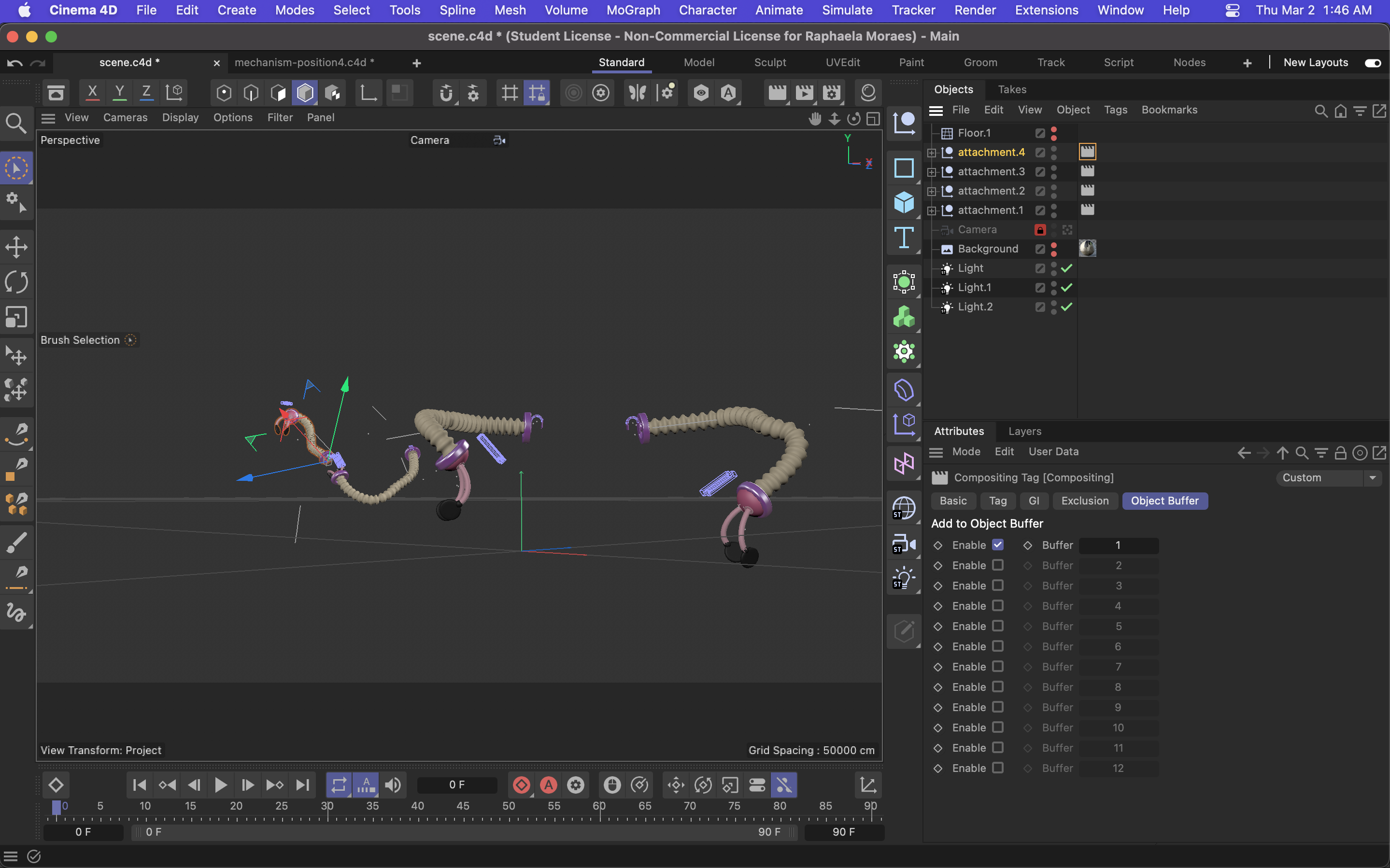Enable the Buffer 2 checkbox
This screenshot has width=1390, height=868.
click(x=998, y=565)
